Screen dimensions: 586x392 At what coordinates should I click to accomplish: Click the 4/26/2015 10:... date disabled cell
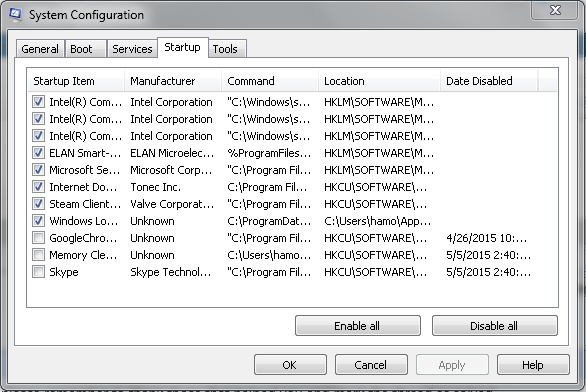tap(487, 238)
